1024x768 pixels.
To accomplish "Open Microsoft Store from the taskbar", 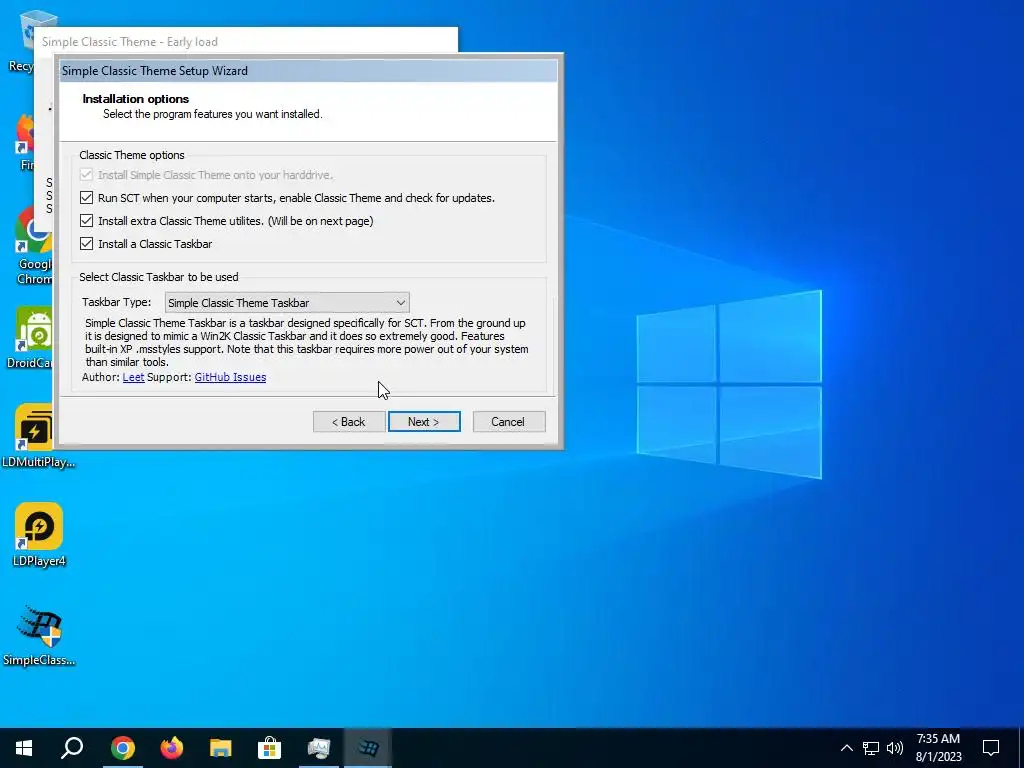I will (x=269, y=748).
